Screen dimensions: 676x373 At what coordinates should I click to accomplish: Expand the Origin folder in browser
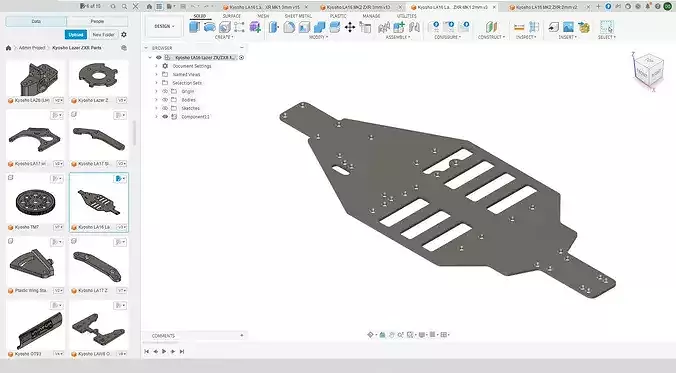click(x=156, y=91)
